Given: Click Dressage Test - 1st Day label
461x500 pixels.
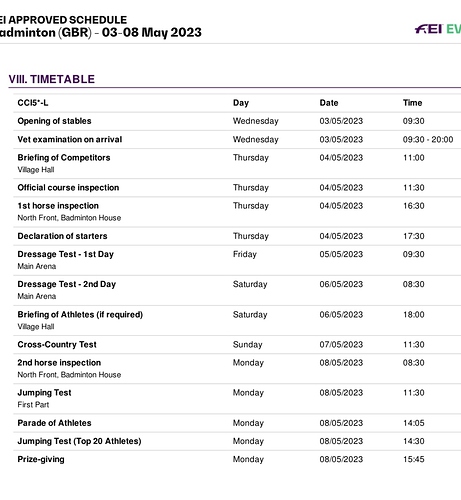Looking at the screenshot, I should tap(66, 254).
